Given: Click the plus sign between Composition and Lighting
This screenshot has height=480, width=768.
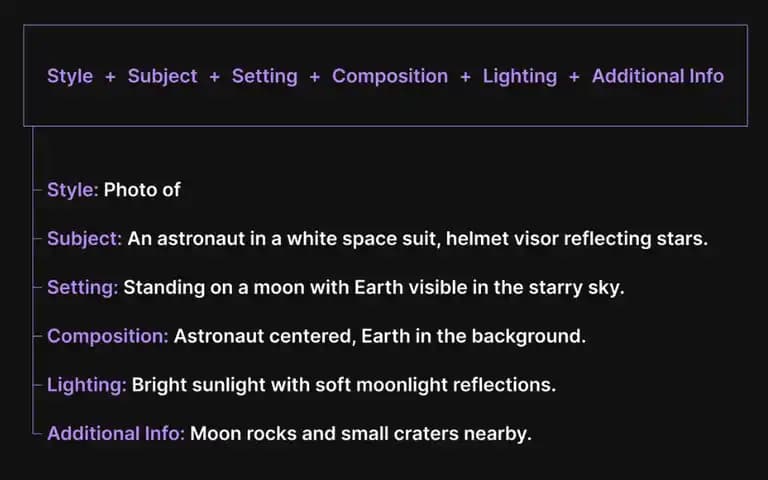Looking at the screenshot, I should tap(465, 77).
